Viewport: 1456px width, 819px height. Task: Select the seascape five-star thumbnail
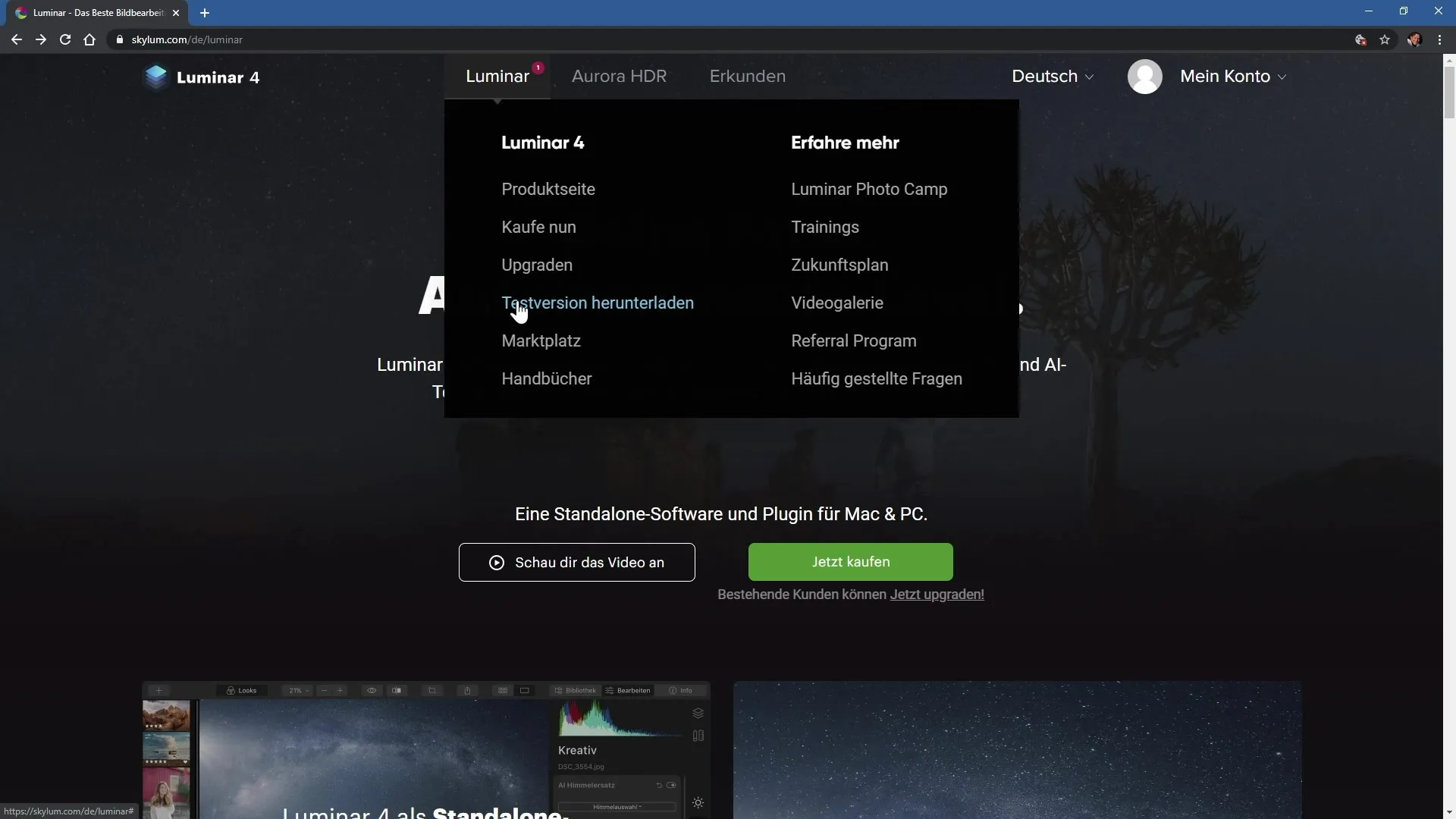(166, 748)
